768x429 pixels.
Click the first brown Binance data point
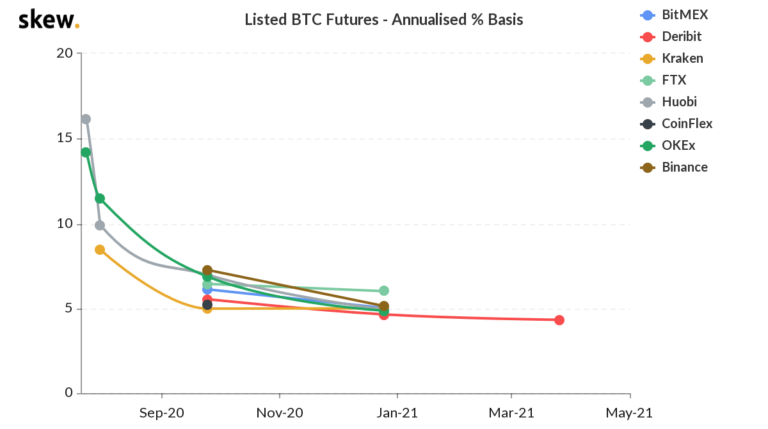(x=207, y=271)
